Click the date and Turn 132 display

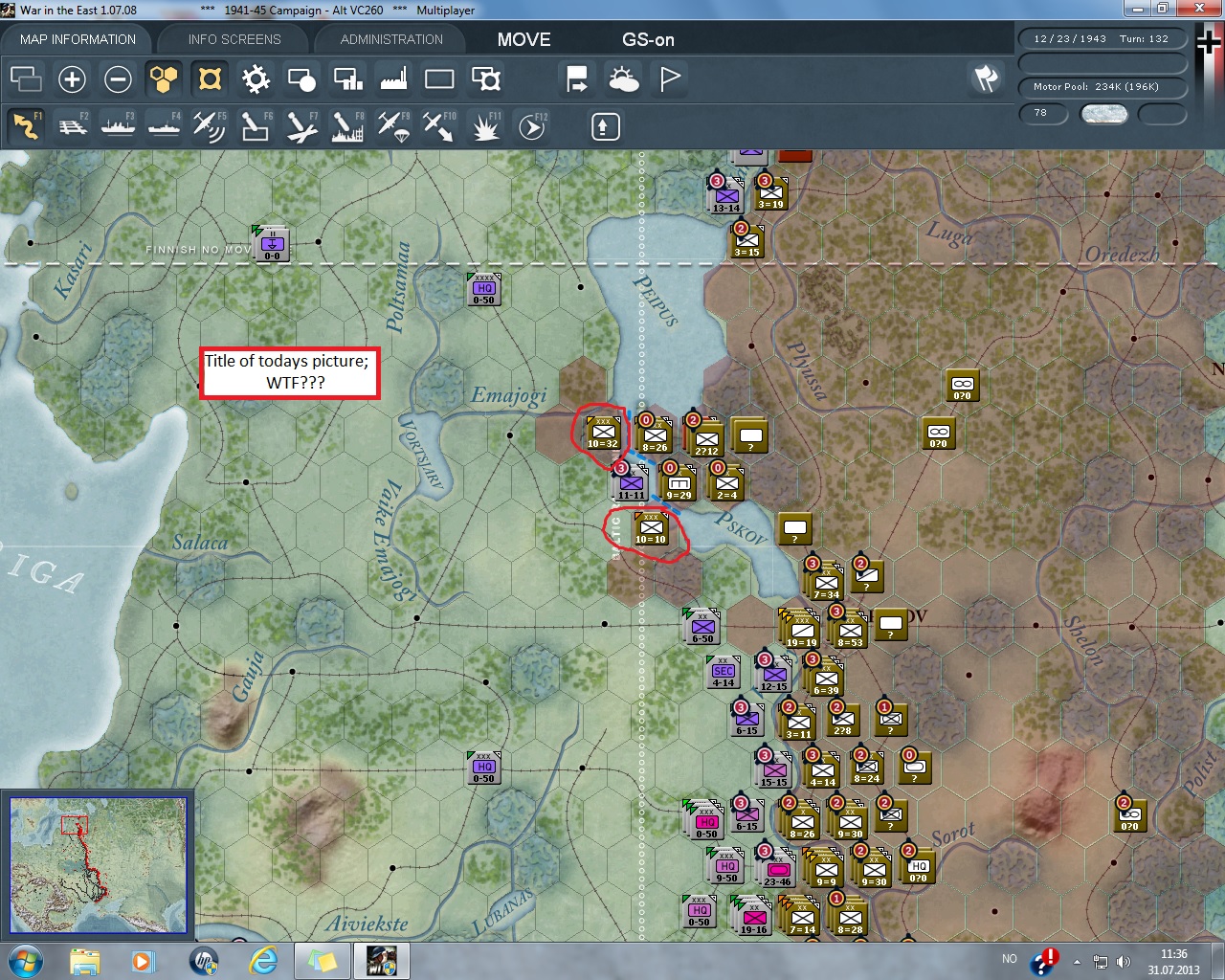tap(1102, 39)
